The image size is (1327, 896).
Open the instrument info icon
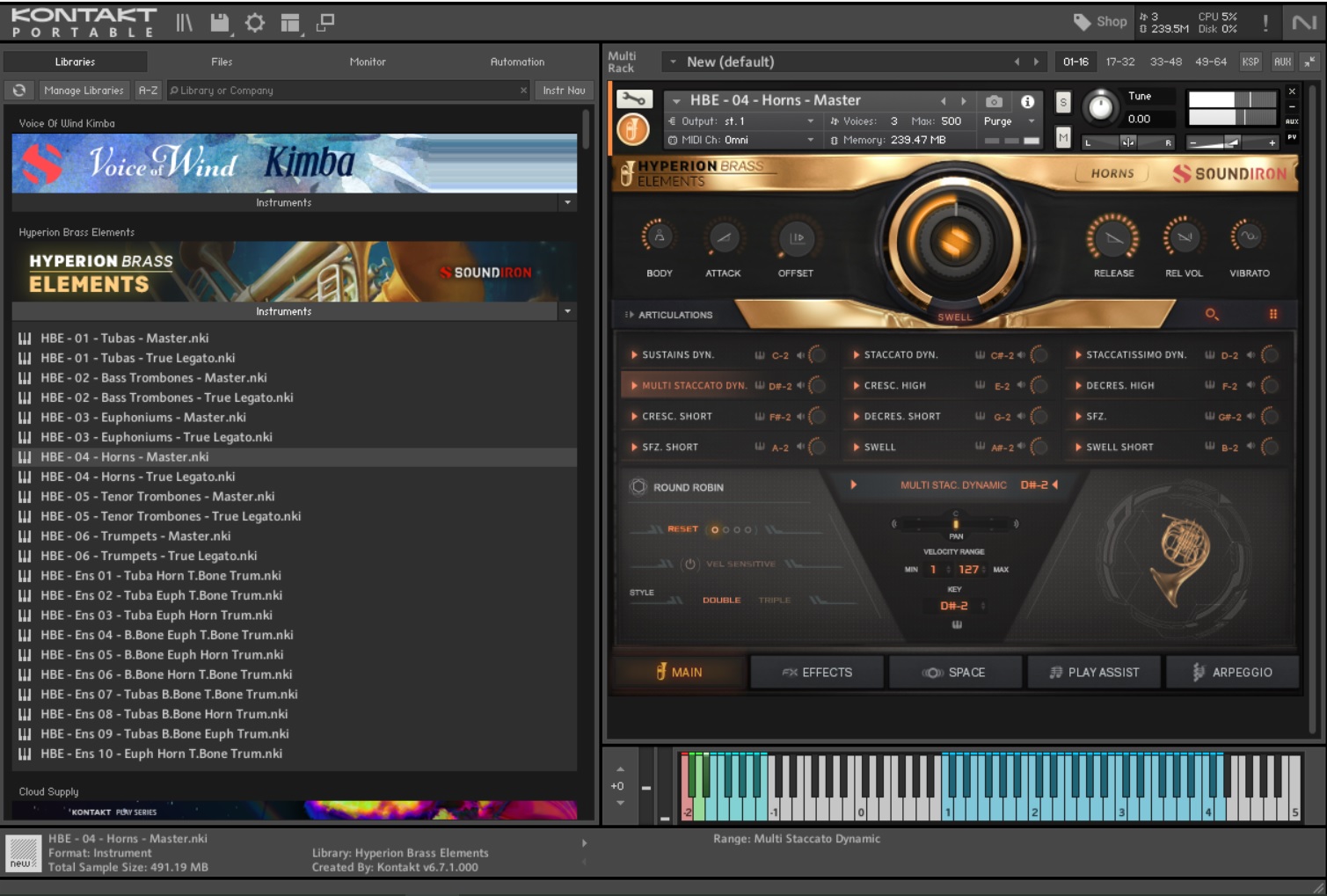point(1027,101)
